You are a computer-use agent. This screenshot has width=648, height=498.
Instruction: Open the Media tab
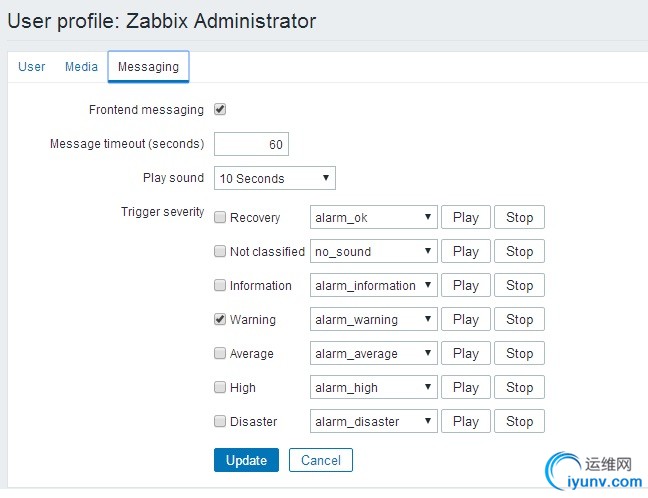click(x=81, y=67)
